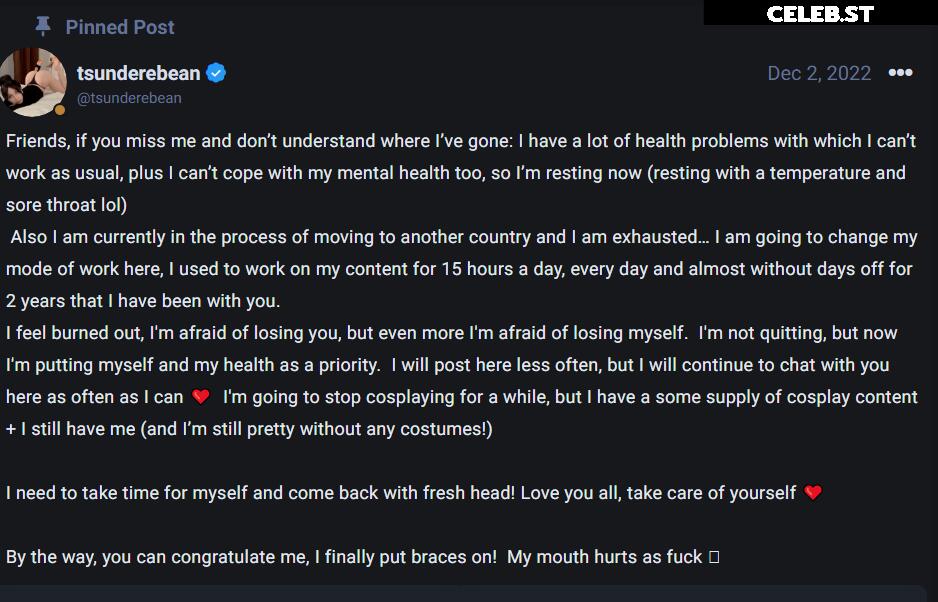The width and height of the screenshot is (938, 602).
Task: Click the heart emoji after "take care of yourself"
Action: (813, 493)
